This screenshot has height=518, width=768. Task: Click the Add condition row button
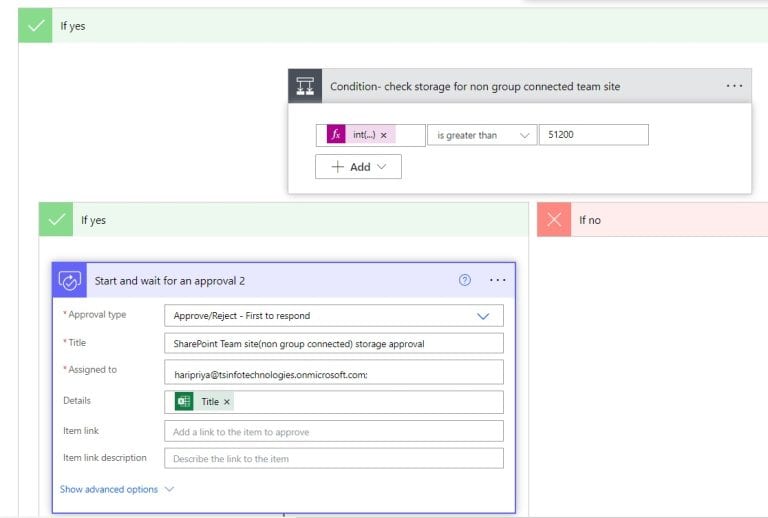[358, 167]
